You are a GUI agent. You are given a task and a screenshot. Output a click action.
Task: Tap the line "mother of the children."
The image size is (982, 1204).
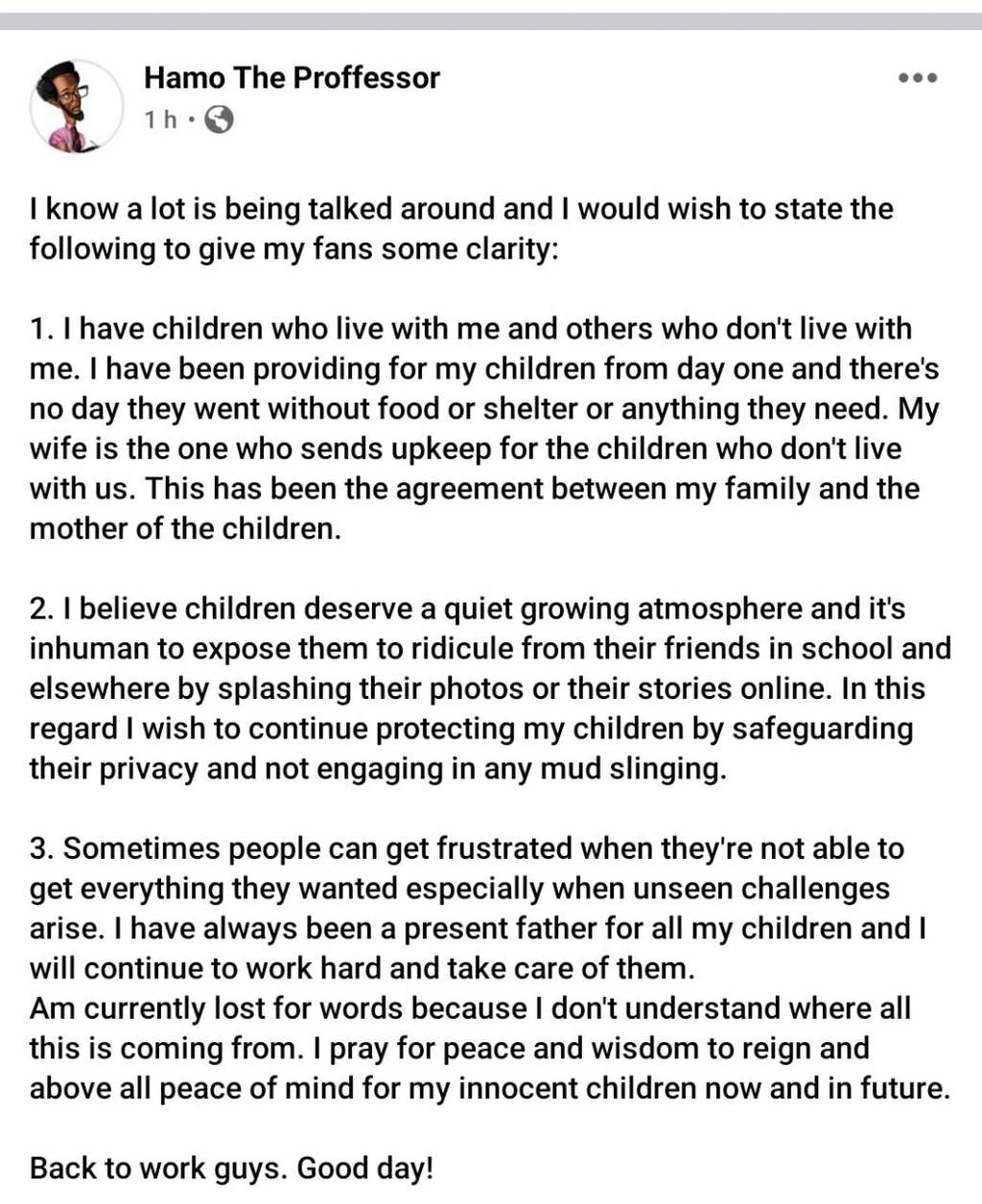(185, 529)
